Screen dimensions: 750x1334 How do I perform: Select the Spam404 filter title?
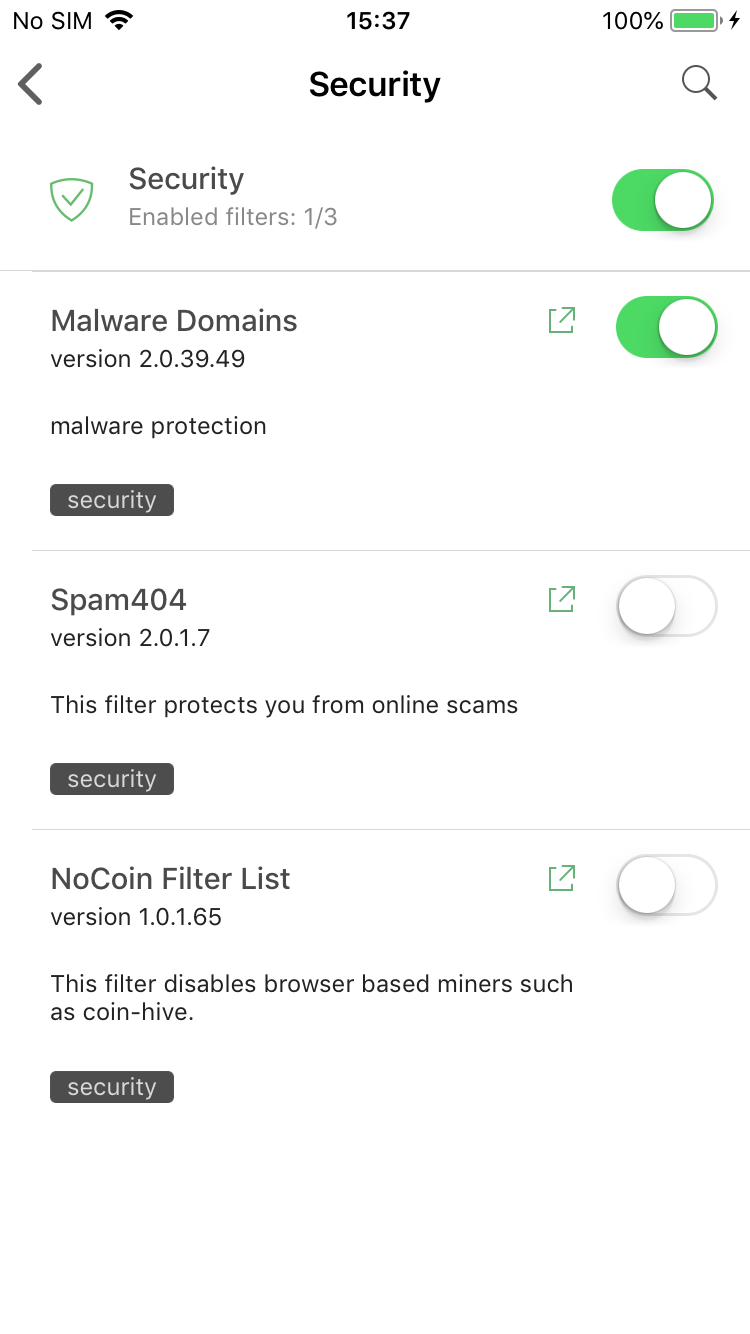(x=118, y=600)
